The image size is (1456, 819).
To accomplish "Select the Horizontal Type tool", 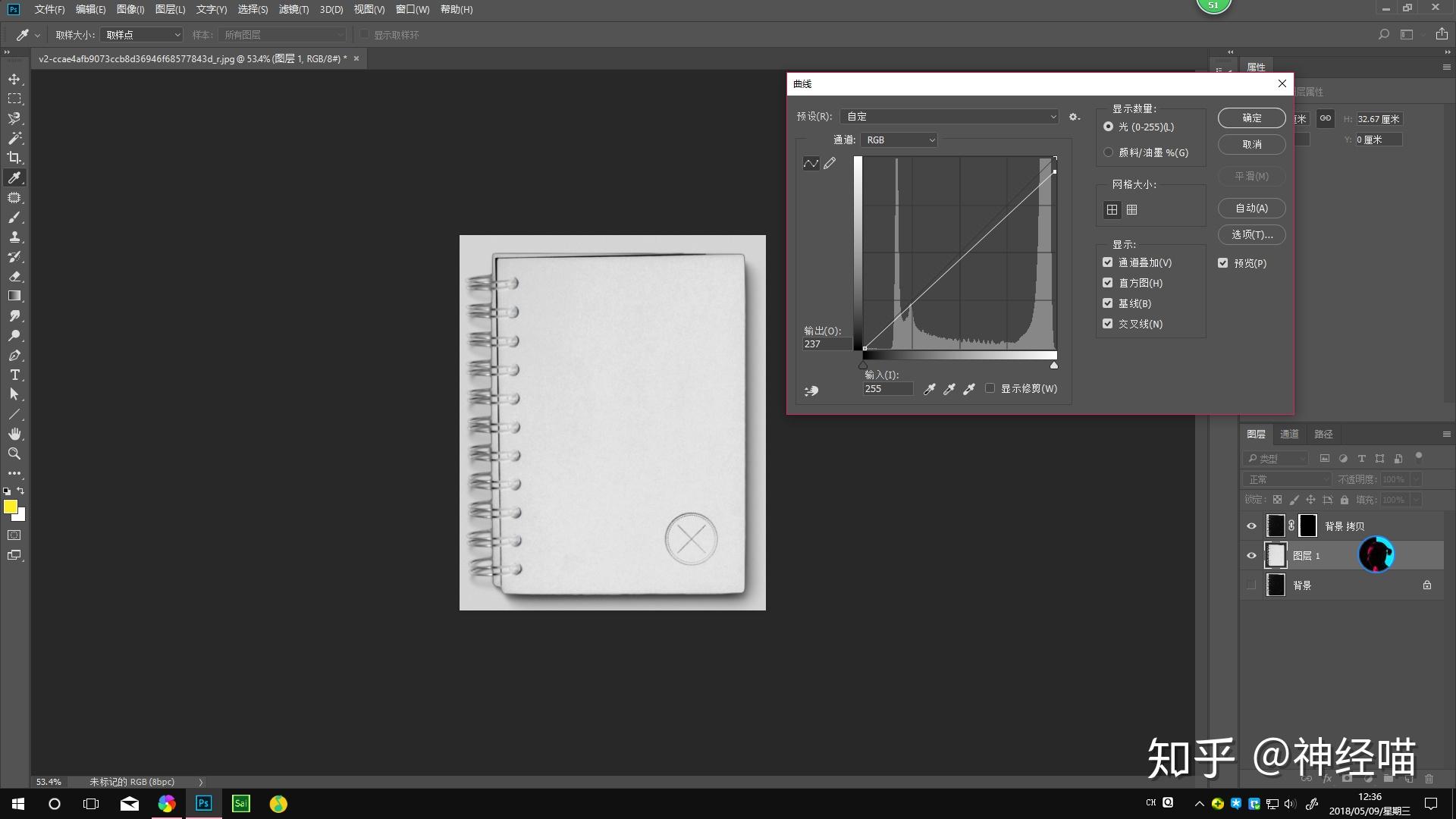I will tap(14, 375).
